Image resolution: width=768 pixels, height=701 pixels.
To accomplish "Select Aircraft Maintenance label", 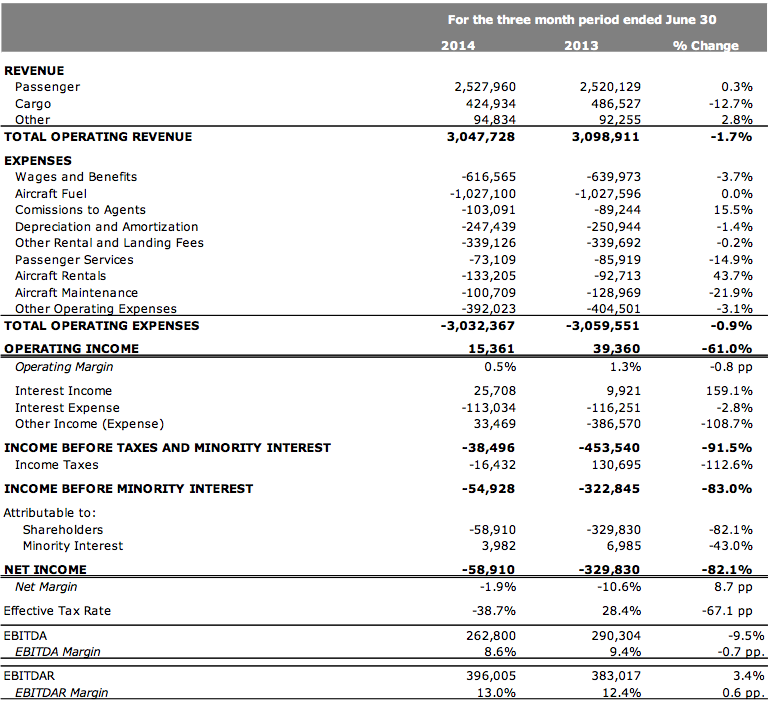I will click(x=76, y=293).
